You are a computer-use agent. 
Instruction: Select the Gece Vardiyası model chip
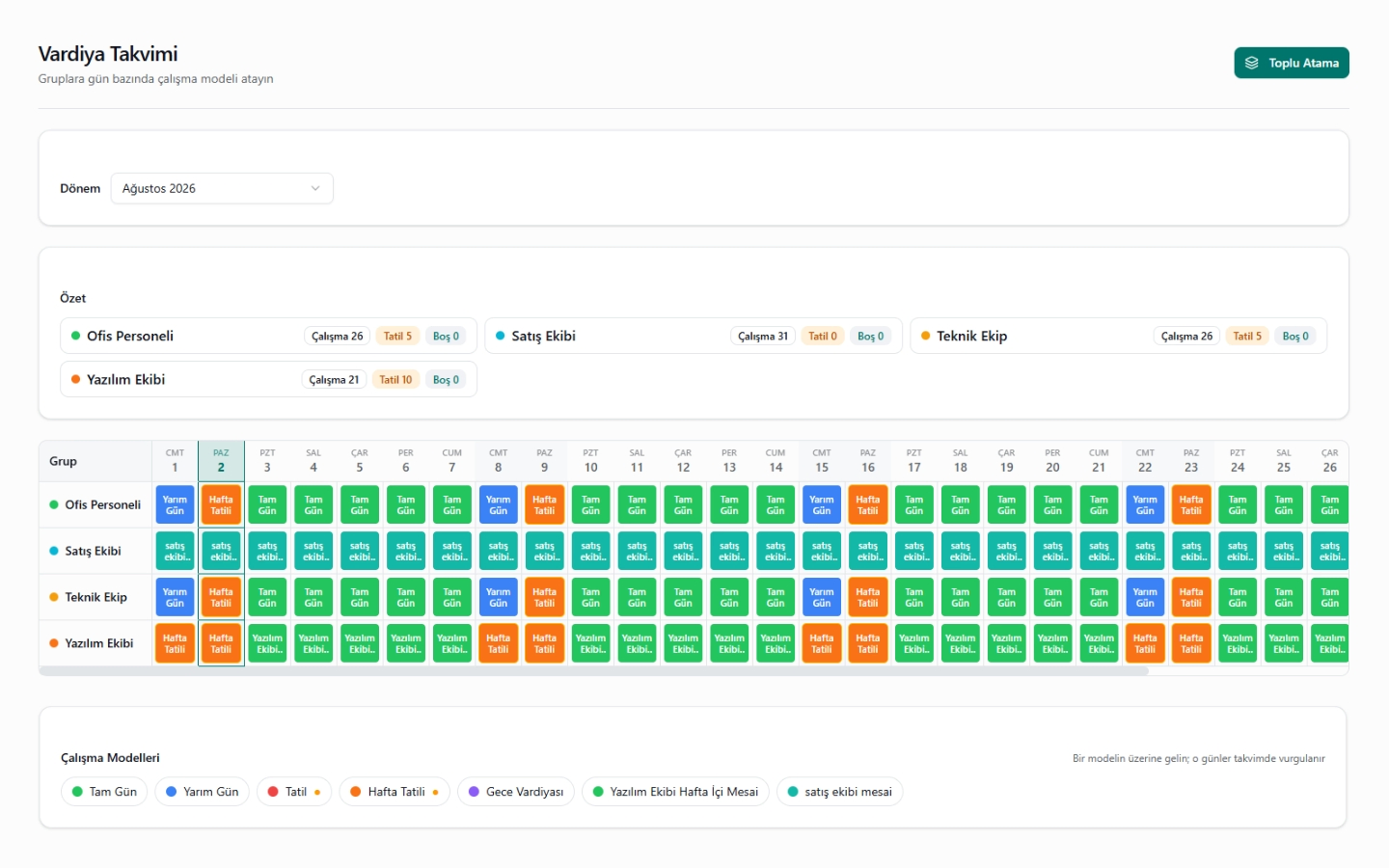pyautogui.click(x=516, y=792)
